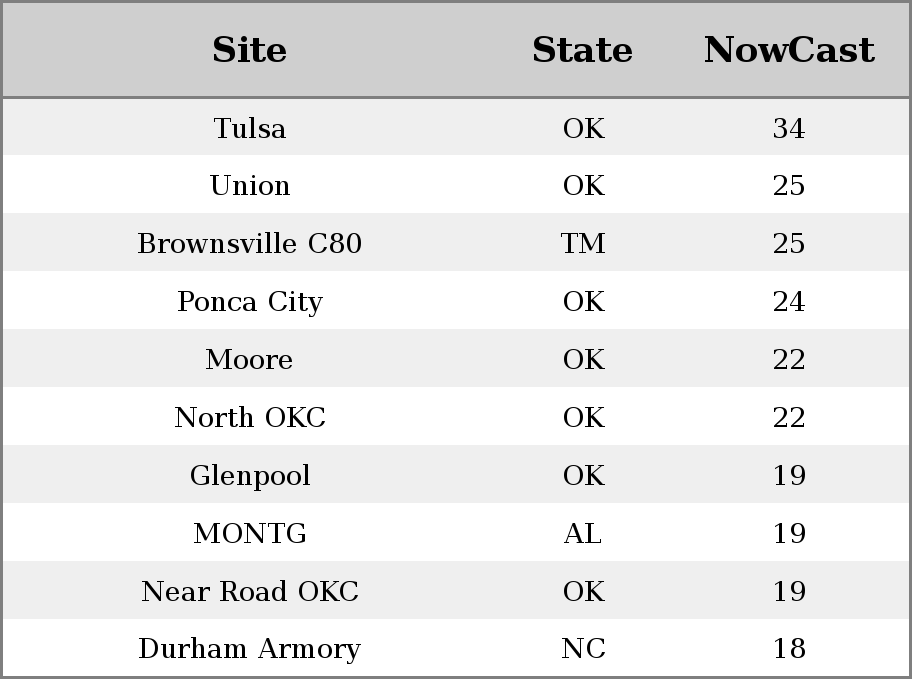Select the Union site cell
This screenshot has height=679, width=912.
click(x=250, y=186)
